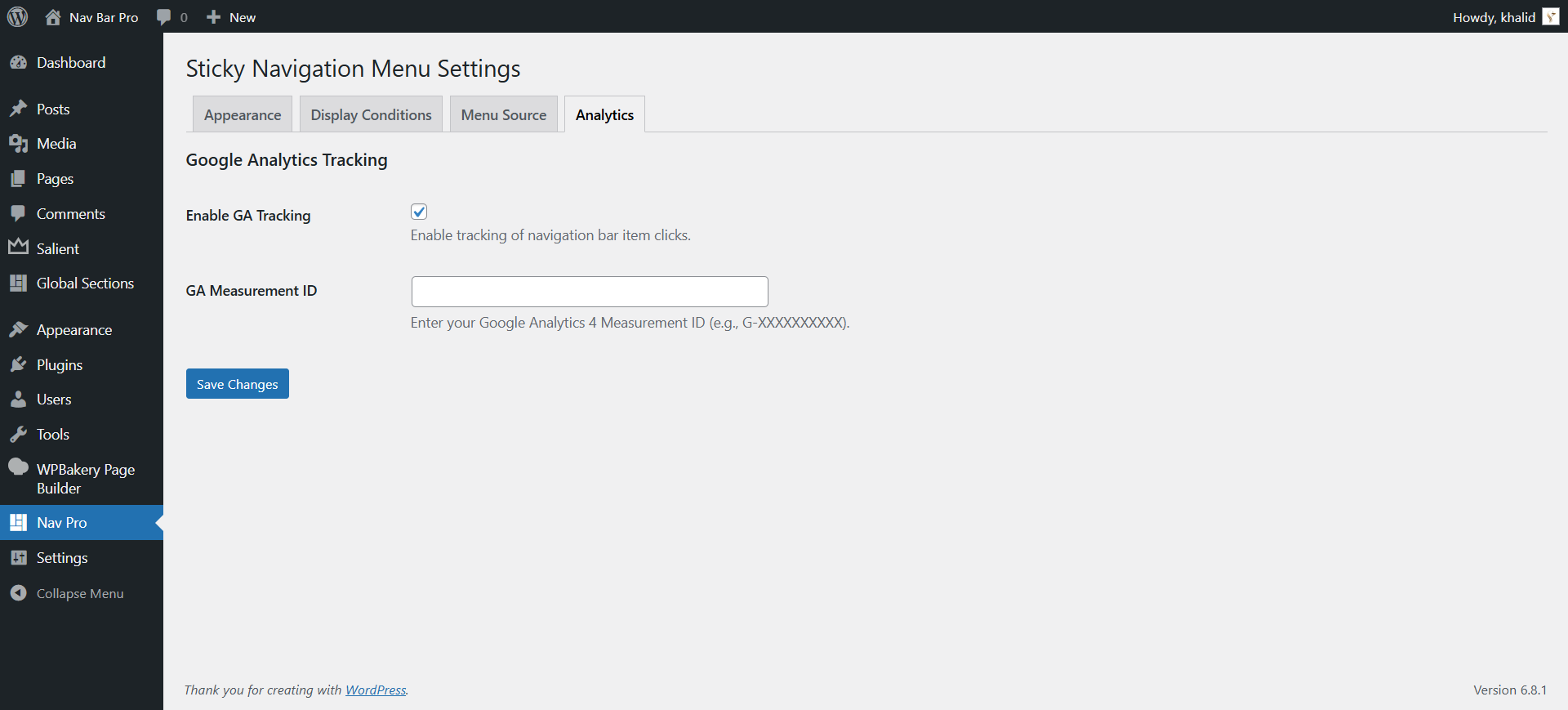Screen dimensions: 1568x710
Task: Click the Posts pushpin icon
Action: point(18,109)
